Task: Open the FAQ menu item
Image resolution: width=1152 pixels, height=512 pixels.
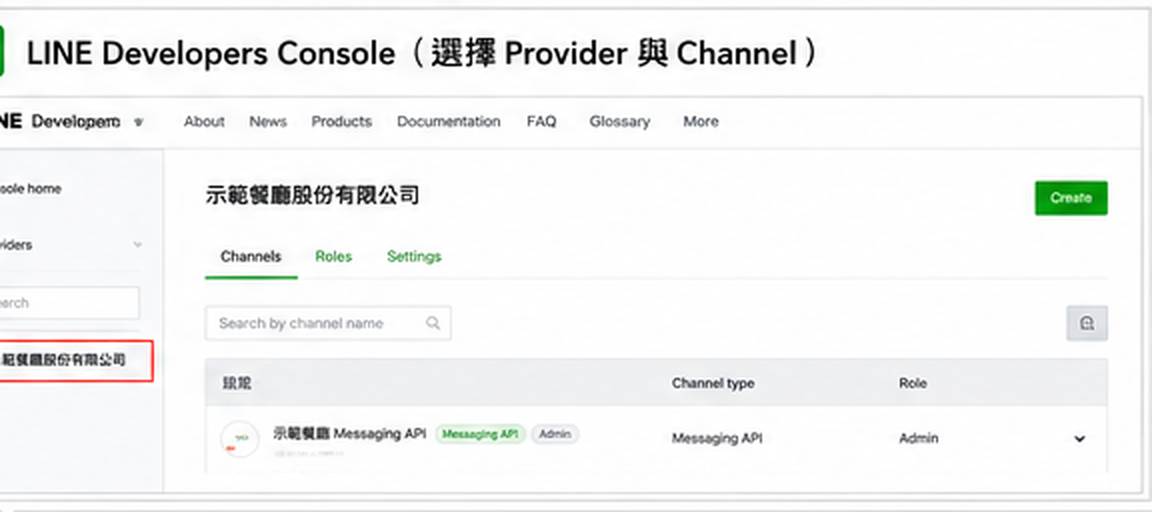Action: point(541,122)
